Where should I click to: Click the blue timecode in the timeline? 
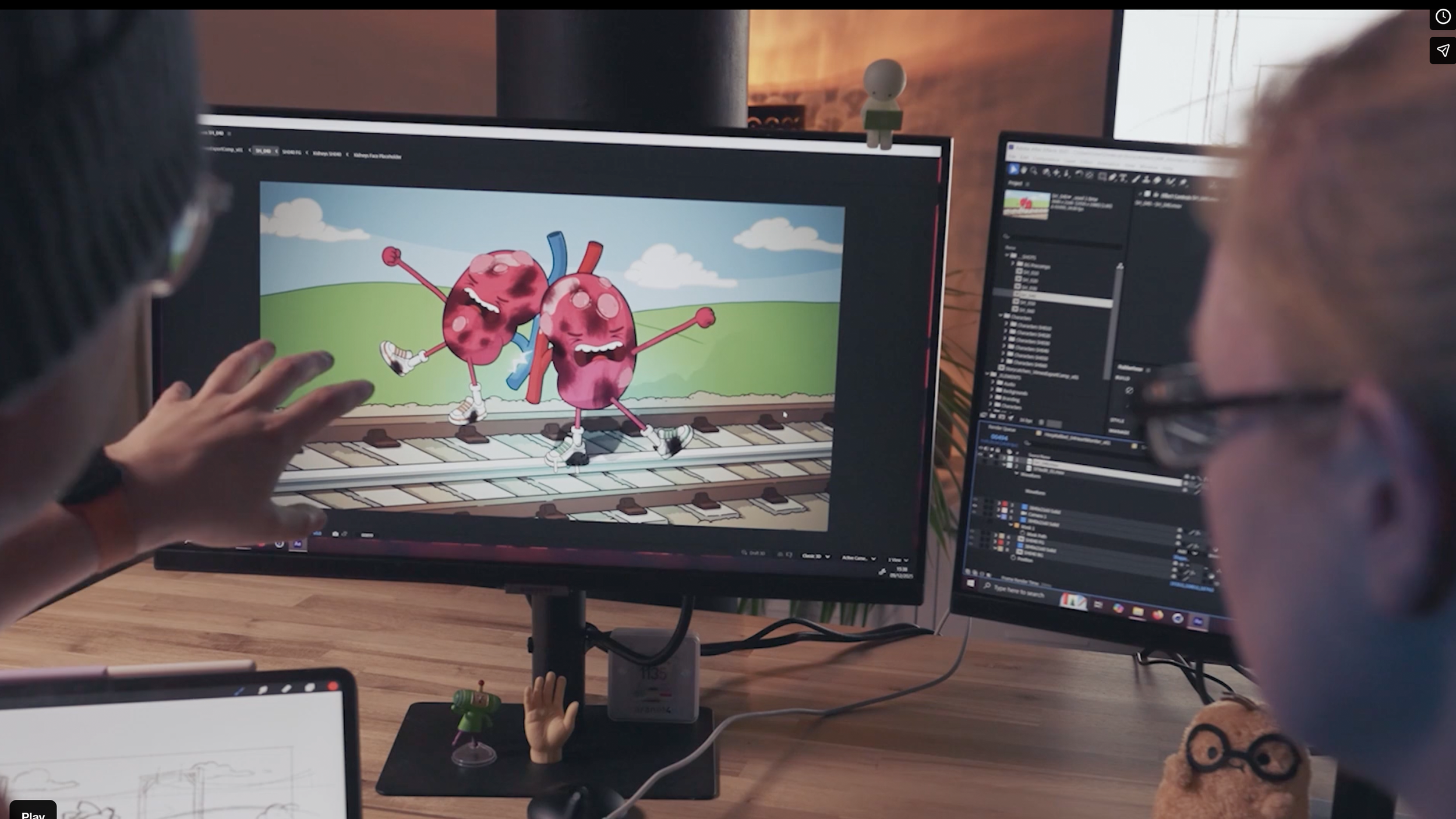pyautogui.click(x=999, y=437)
